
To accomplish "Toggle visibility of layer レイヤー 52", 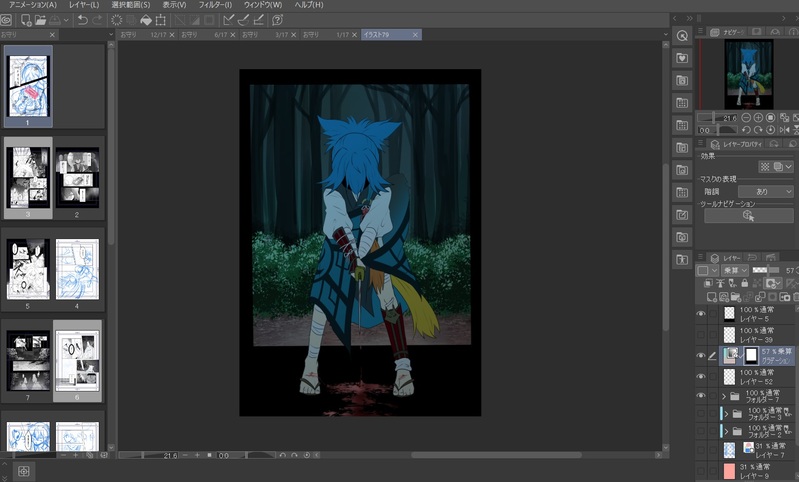I will pos(701,376).
